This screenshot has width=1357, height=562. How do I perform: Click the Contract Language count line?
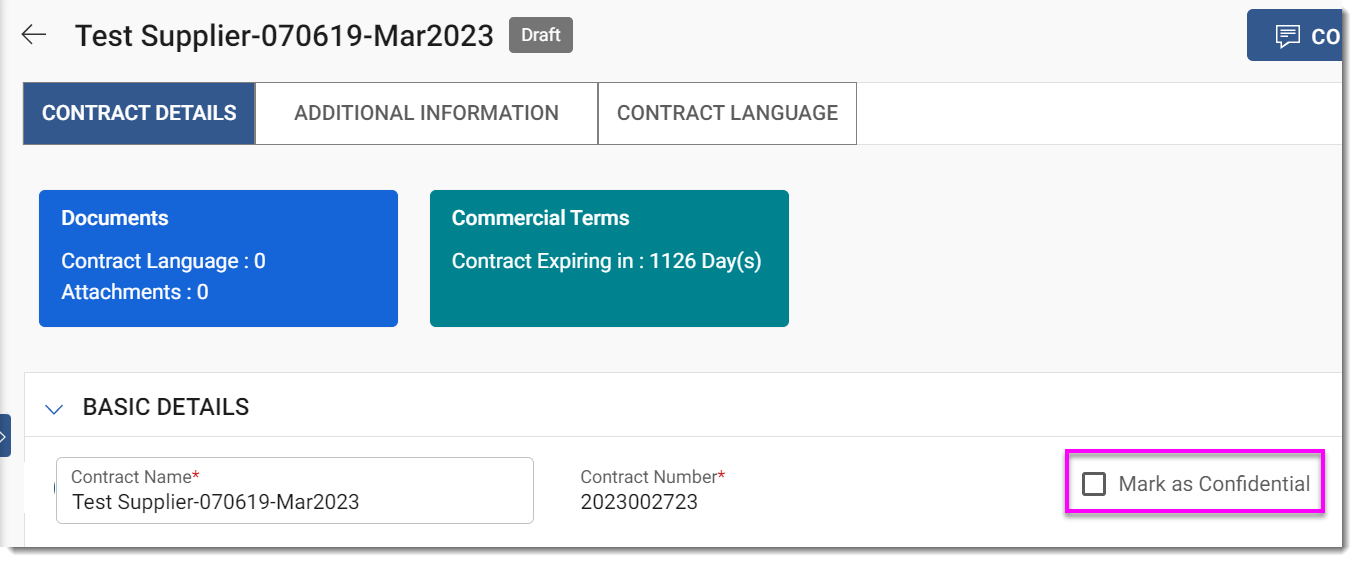click(163, 261)
